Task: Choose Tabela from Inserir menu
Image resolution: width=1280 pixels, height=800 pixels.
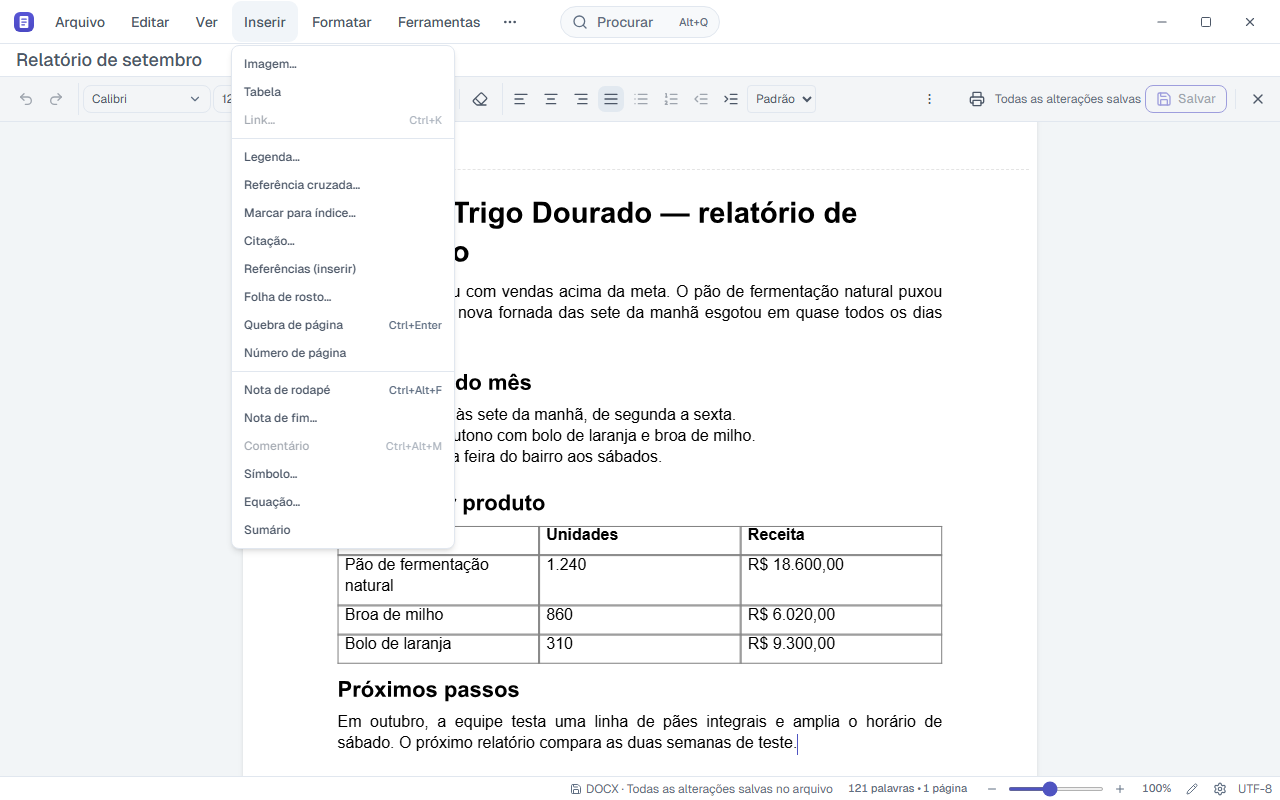Action: 343,92
